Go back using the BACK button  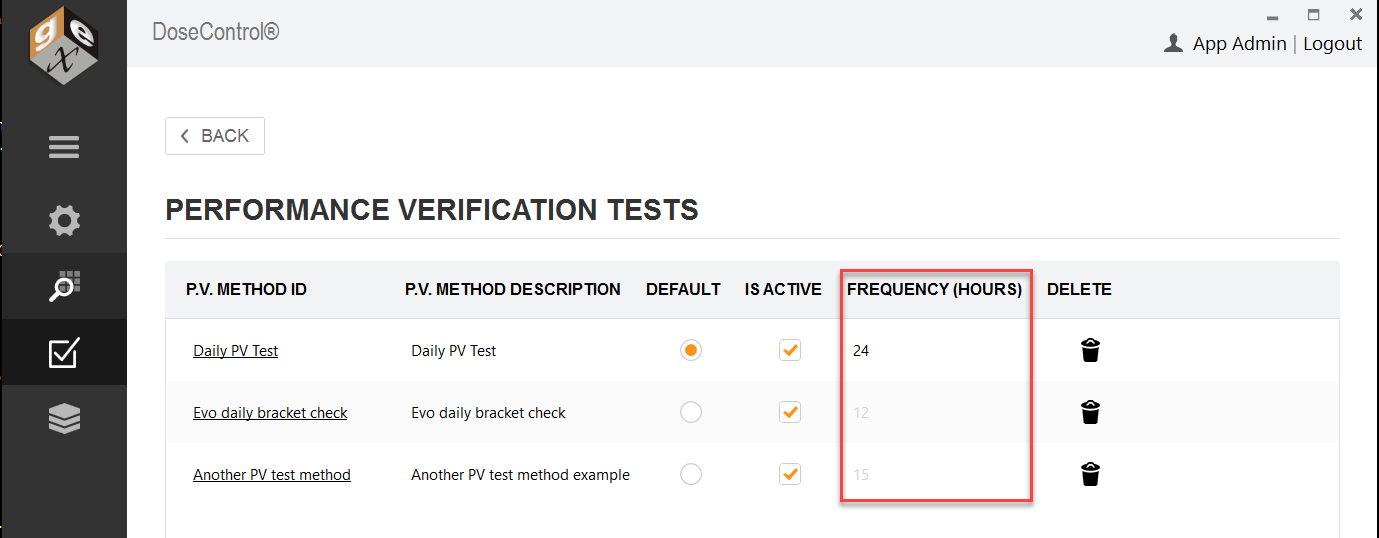click(x=215, y=136)
